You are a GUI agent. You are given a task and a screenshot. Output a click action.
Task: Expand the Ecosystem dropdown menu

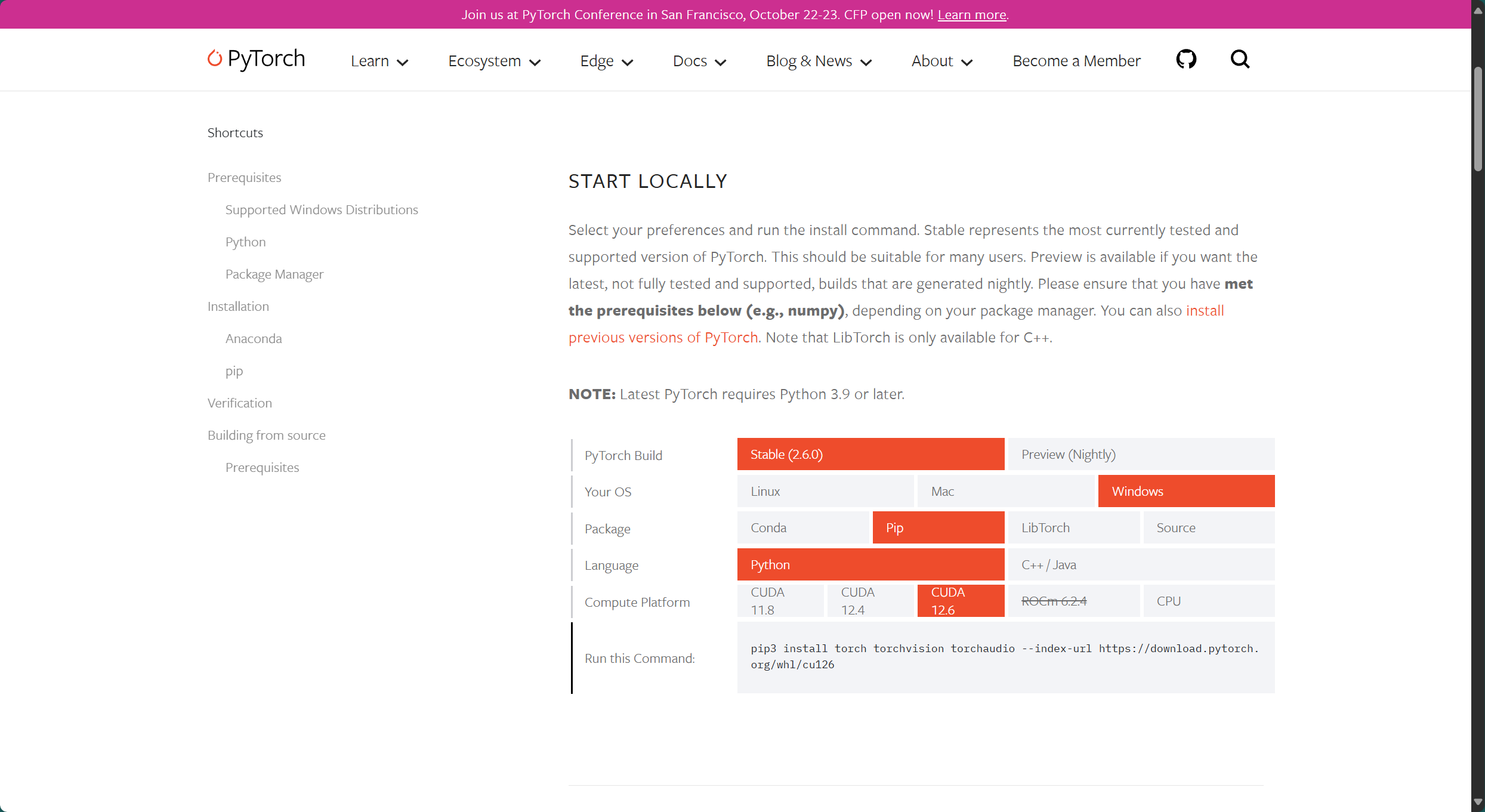point(494,61)
